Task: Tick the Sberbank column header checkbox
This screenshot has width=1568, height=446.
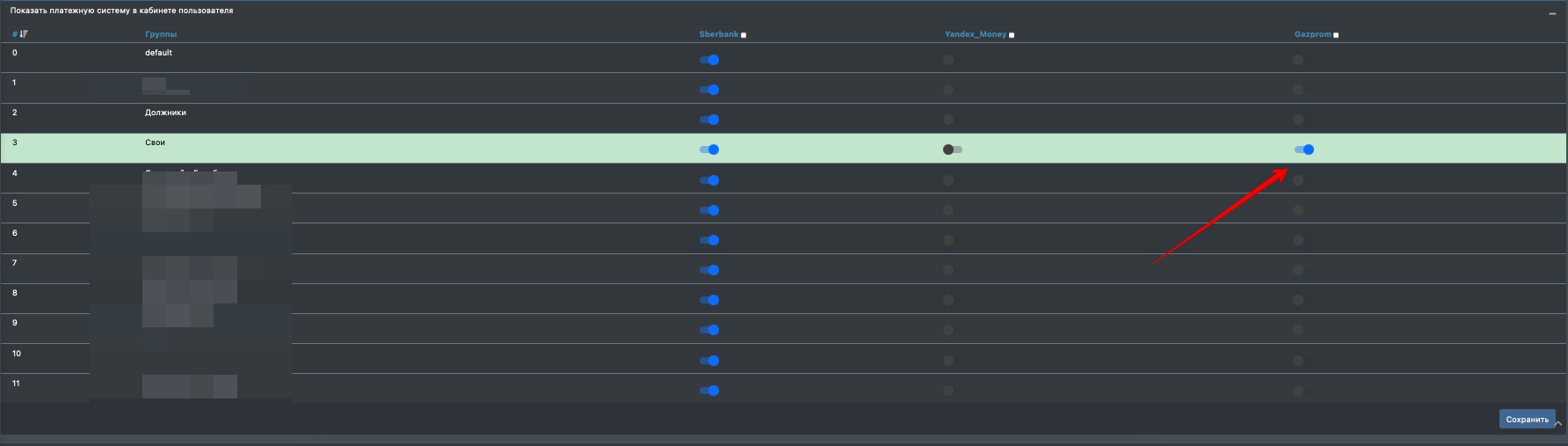Action: tap(744, 35)
